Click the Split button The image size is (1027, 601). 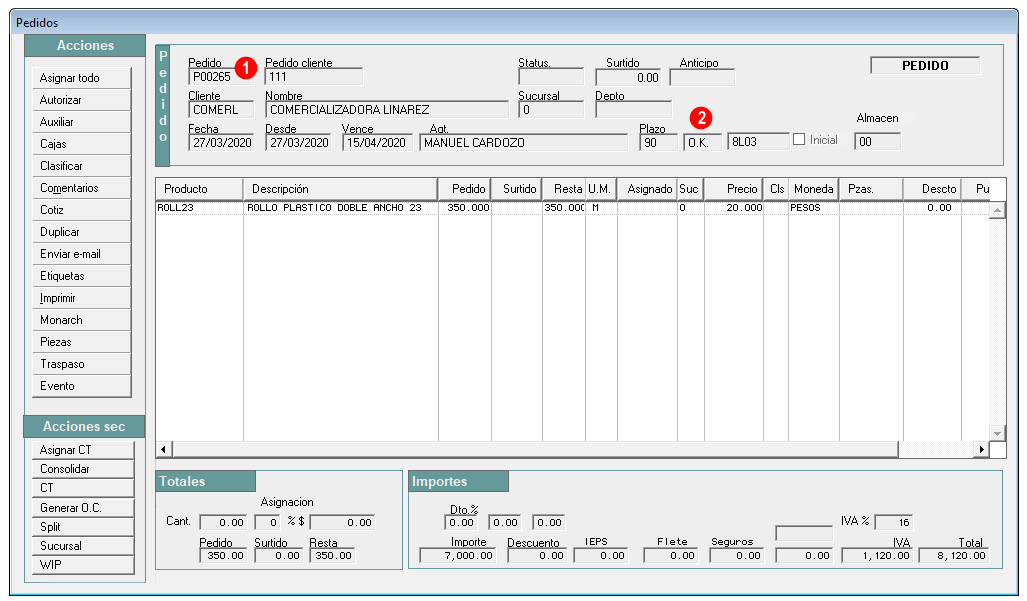83,526
